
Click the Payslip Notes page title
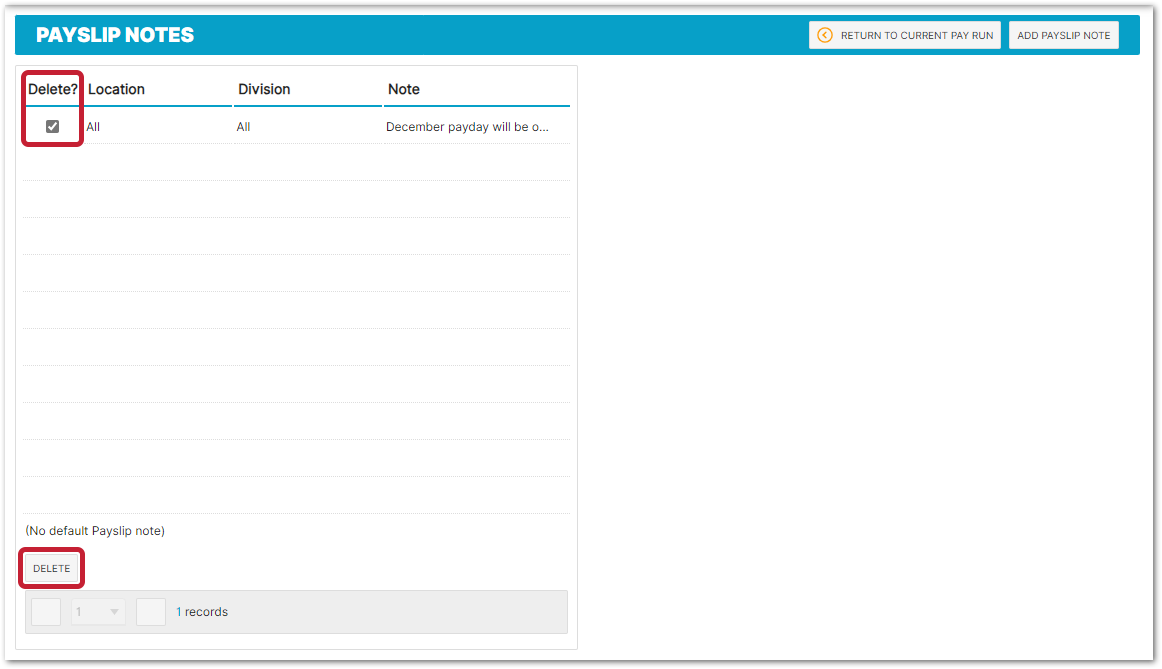[x=115, y=35]
